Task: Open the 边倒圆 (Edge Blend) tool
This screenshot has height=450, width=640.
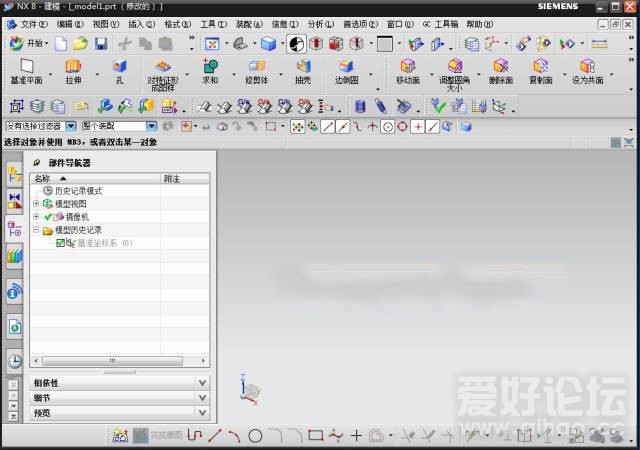Action: pos(346,67)
